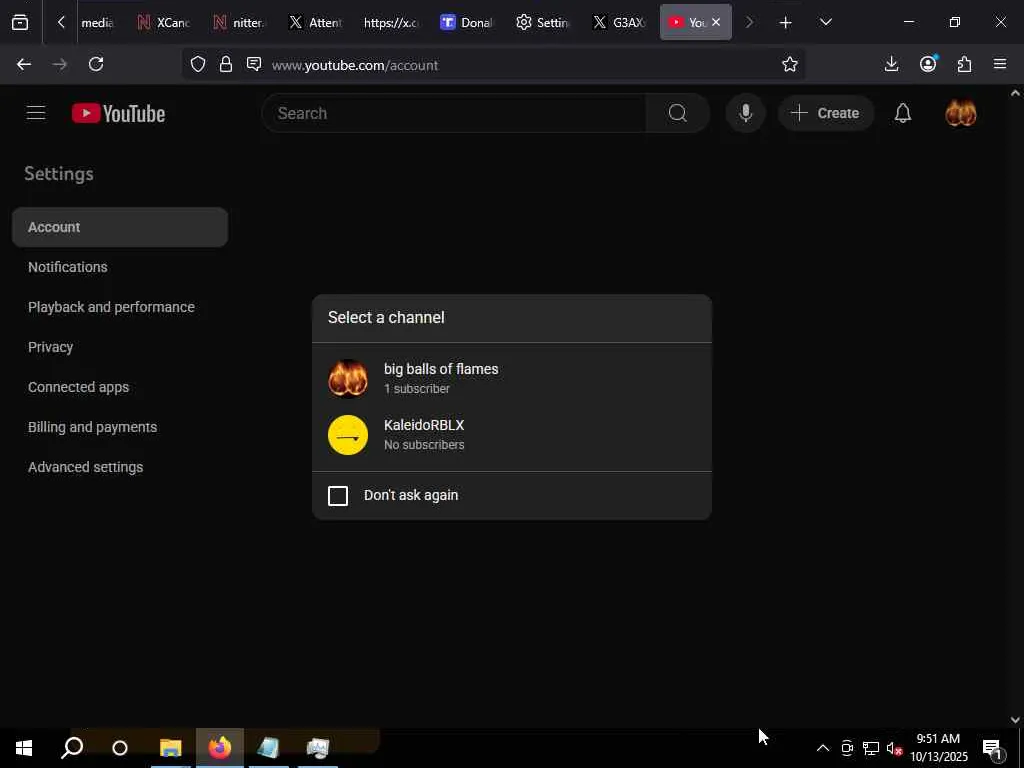The width and height of the screenshot is (1024, 768).
Task: Click the YouTube logo
Action: pyautogui.click(x=118, y=114)
